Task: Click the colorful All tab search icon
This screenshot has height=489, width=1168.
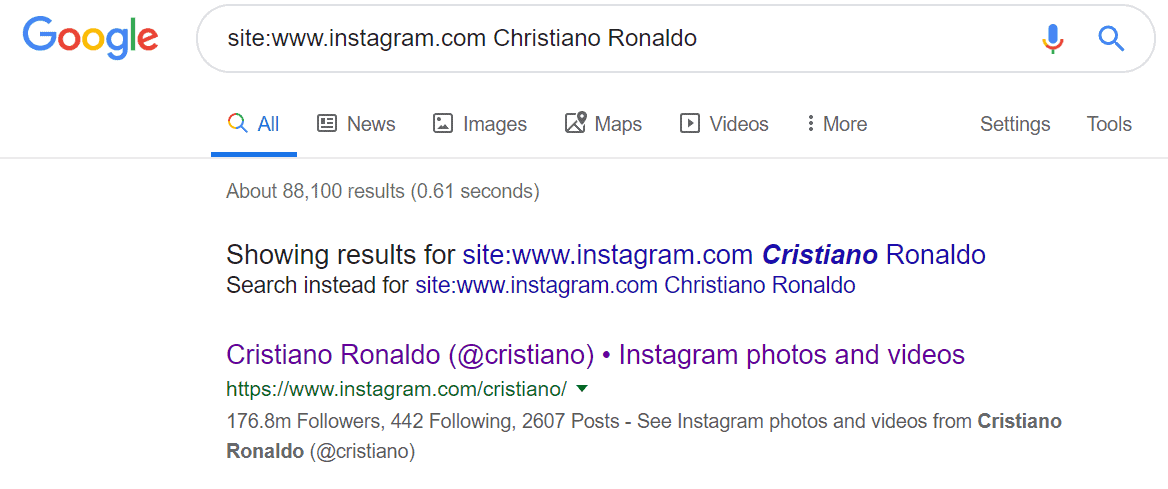Action: [238, 123]
